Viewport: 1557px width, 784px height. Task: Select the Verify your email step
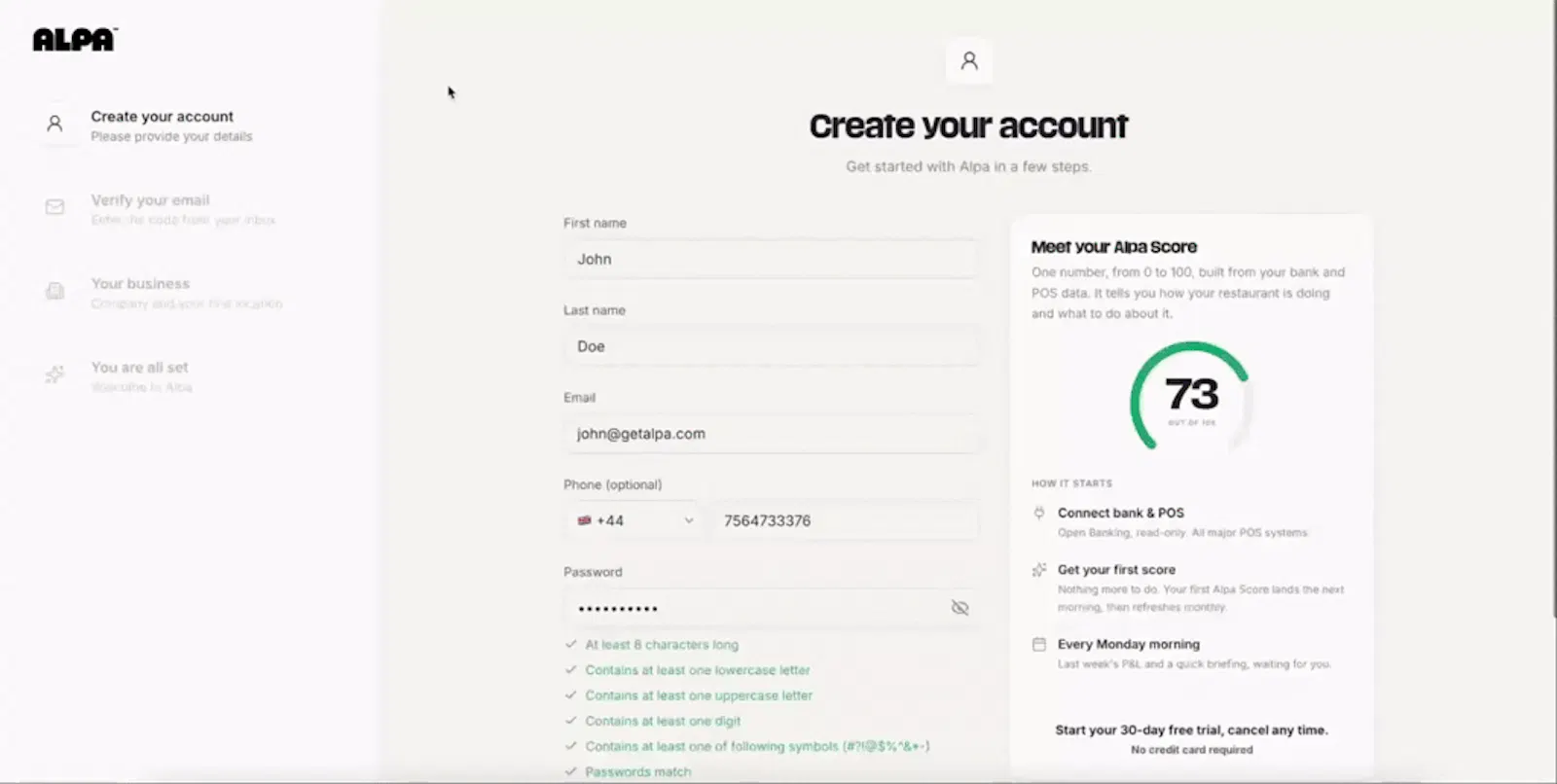(x=161, y=208)
